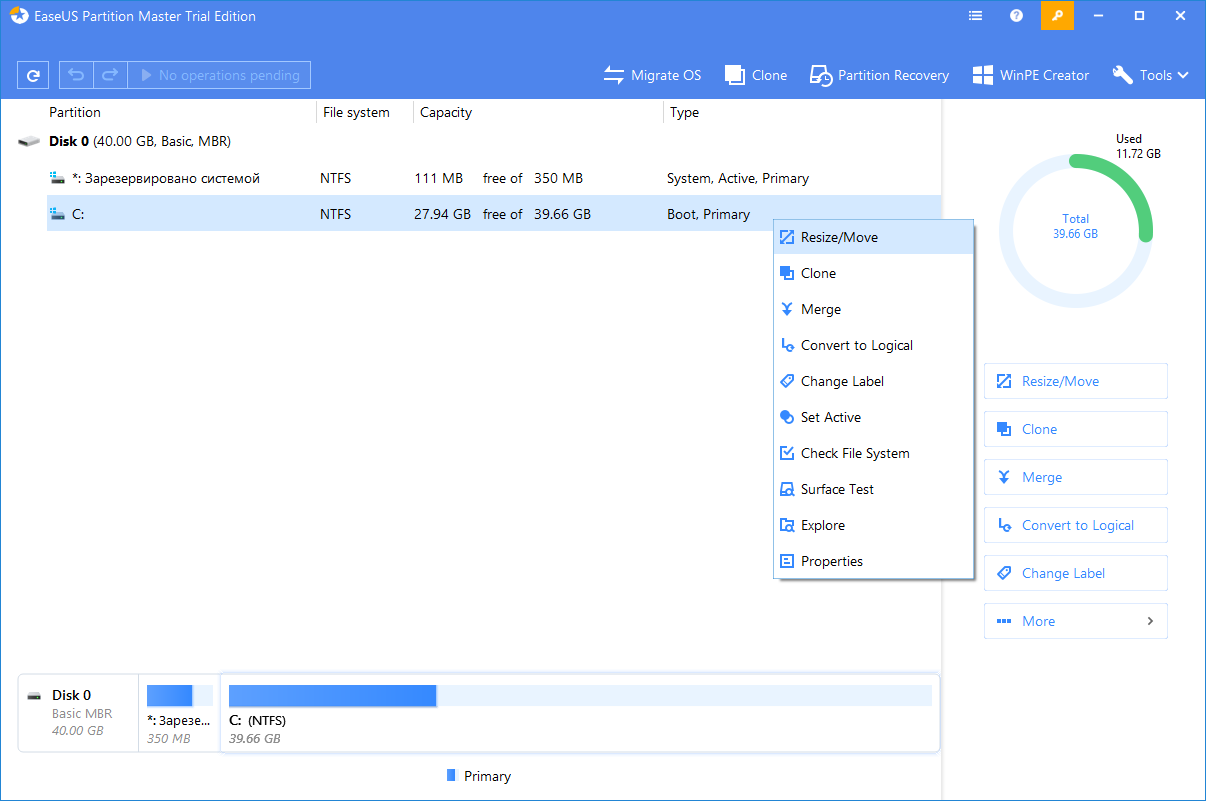Click the Partition column header
The image size is (1206, 801).
[75, 112]
